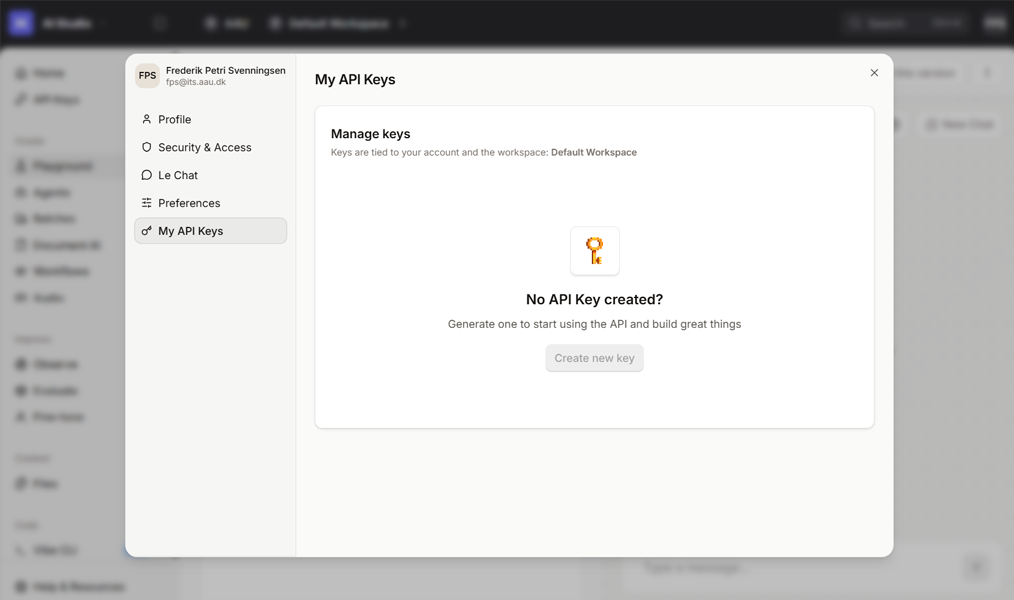Click the Create new key button
Viewport: 1014px width, 600px height.
click(x=594, y=358)
